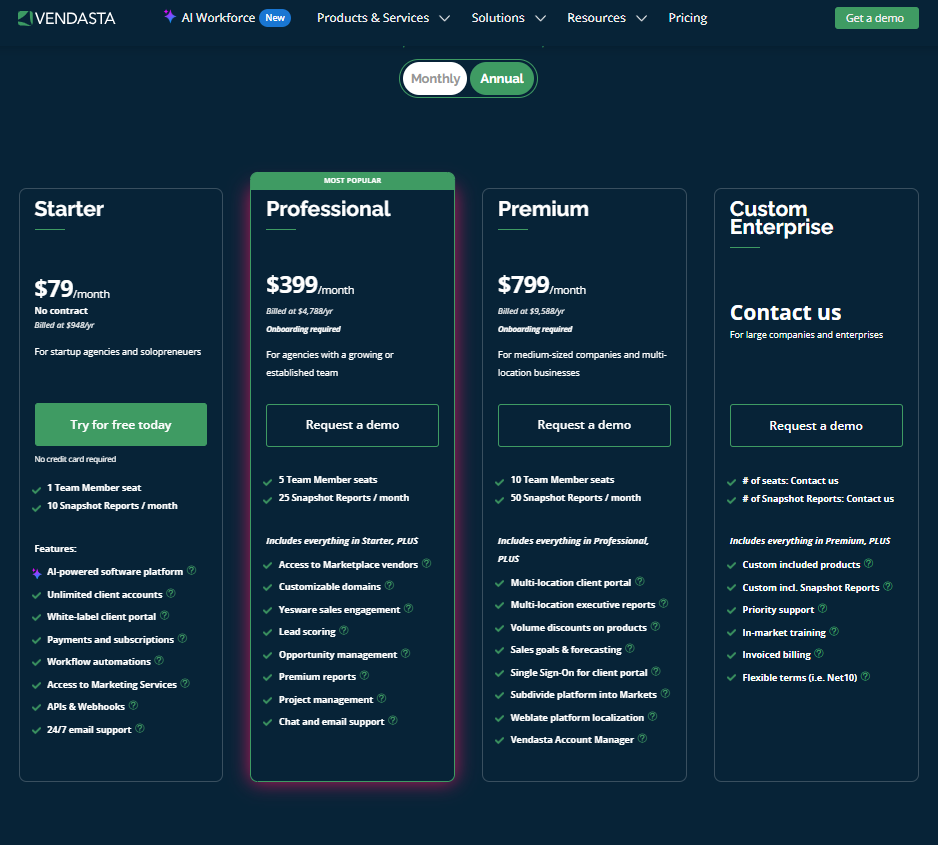The width and height of the screenshot is (938, 845).
Task: Go to the Pricing page link
Action: click(x=687, y=18)
